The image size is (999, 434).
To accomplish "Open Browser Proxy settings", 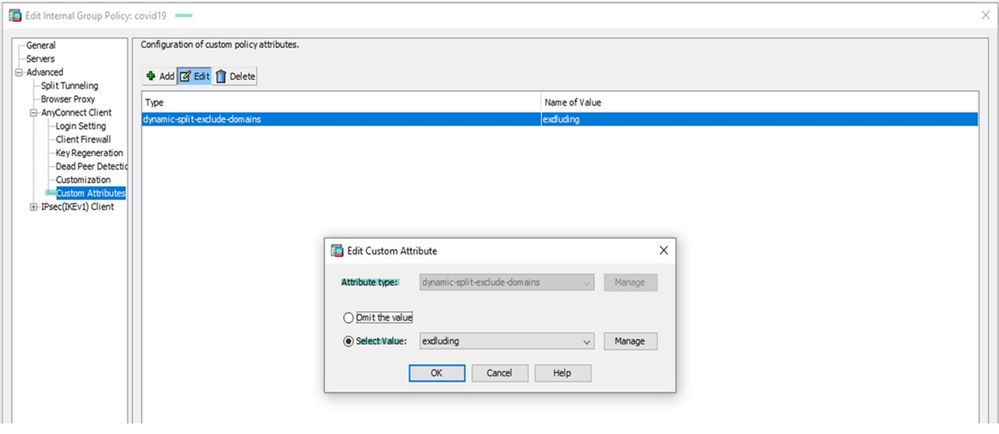I will coord(68,99).
